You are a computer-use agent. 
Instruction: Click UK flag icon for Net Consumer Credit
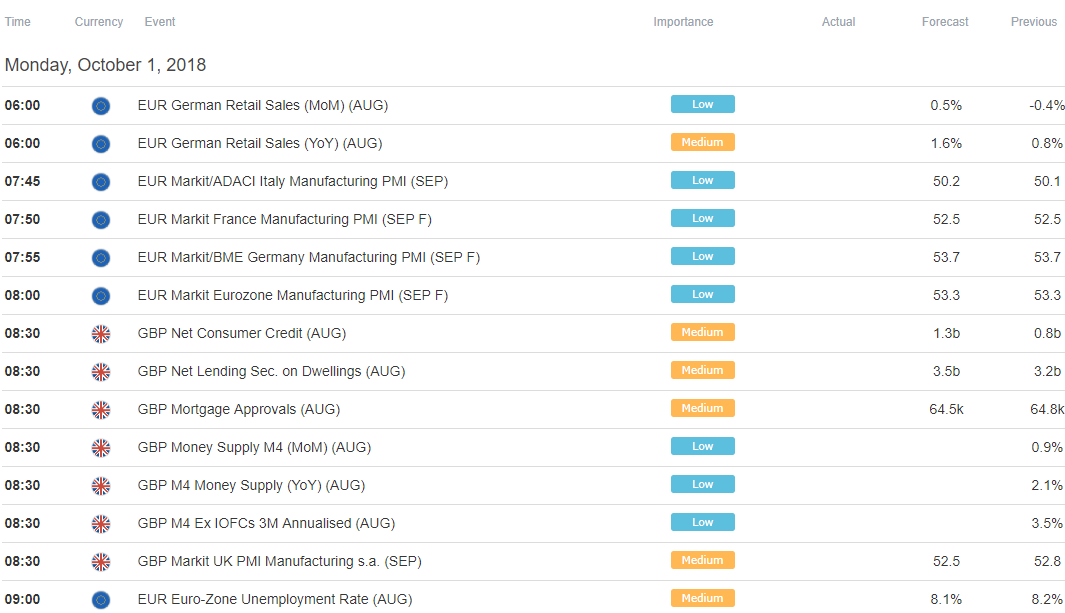pos(101,334)
